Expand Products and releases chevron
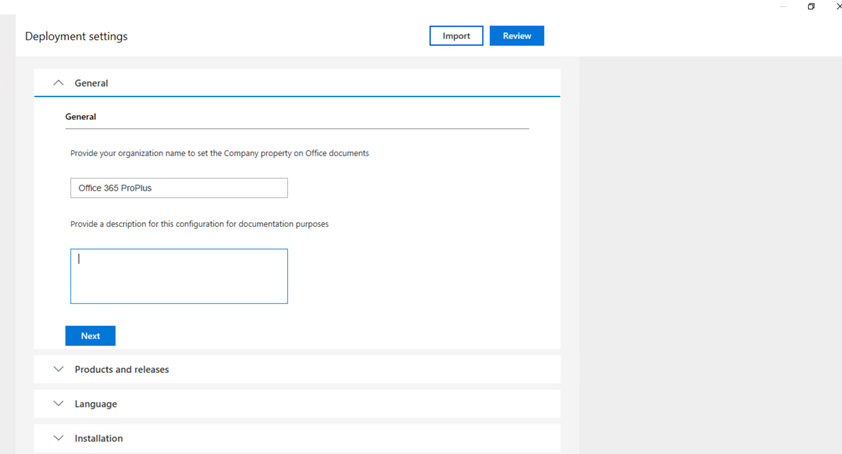Screen dimensions: 842x454 coord(59,369)
